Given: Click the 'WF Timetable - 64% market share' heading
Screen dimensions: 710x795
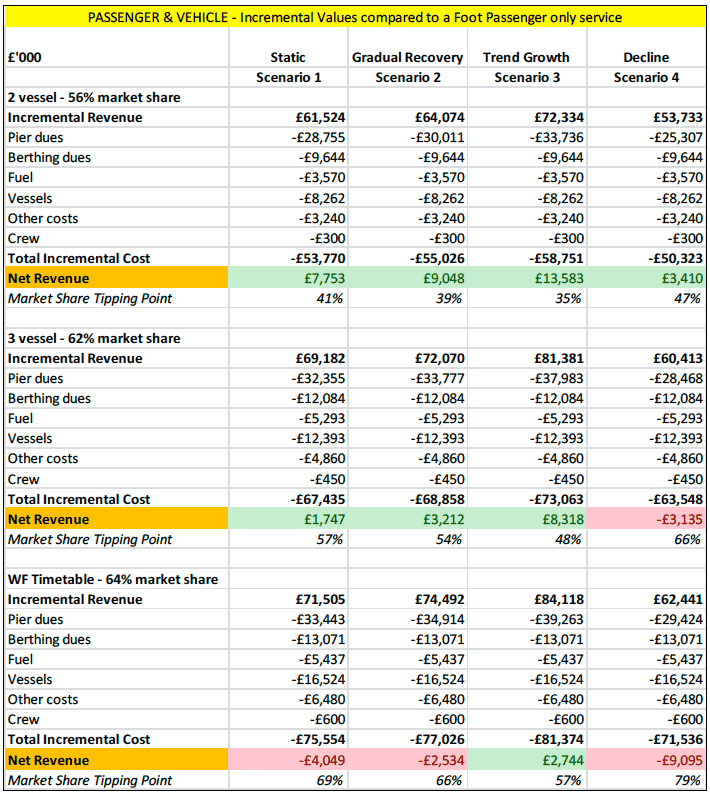Looking at the screenshot, I should click(112, 579).
